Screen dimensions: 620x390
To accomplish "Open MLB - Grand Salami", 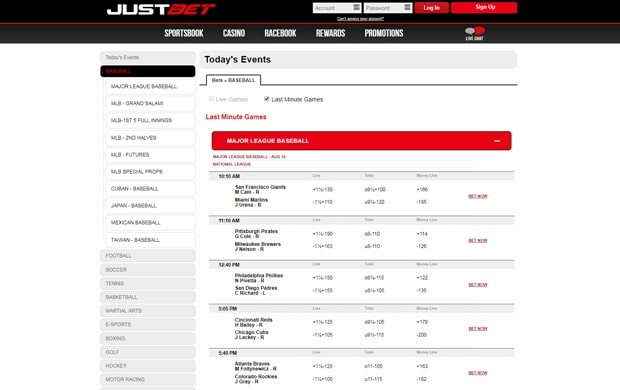I will tap(150, 103).
